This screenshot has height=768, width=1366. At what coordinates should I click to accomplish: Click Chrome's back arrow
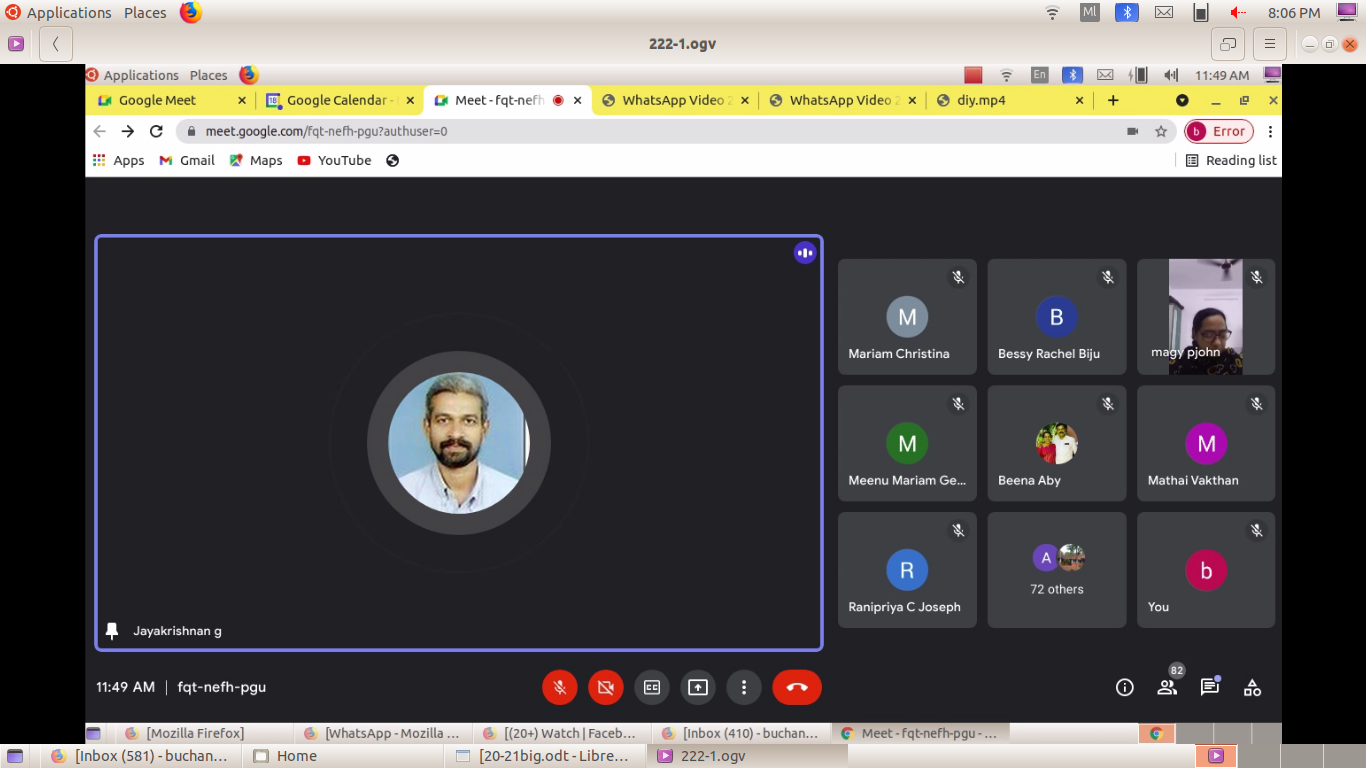click(x=99, y=131)
